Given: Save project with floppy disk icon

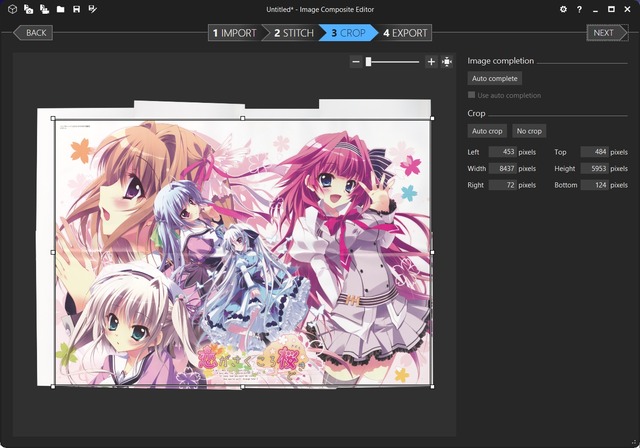Looking at the screenshot, I should tap(76, 9).
